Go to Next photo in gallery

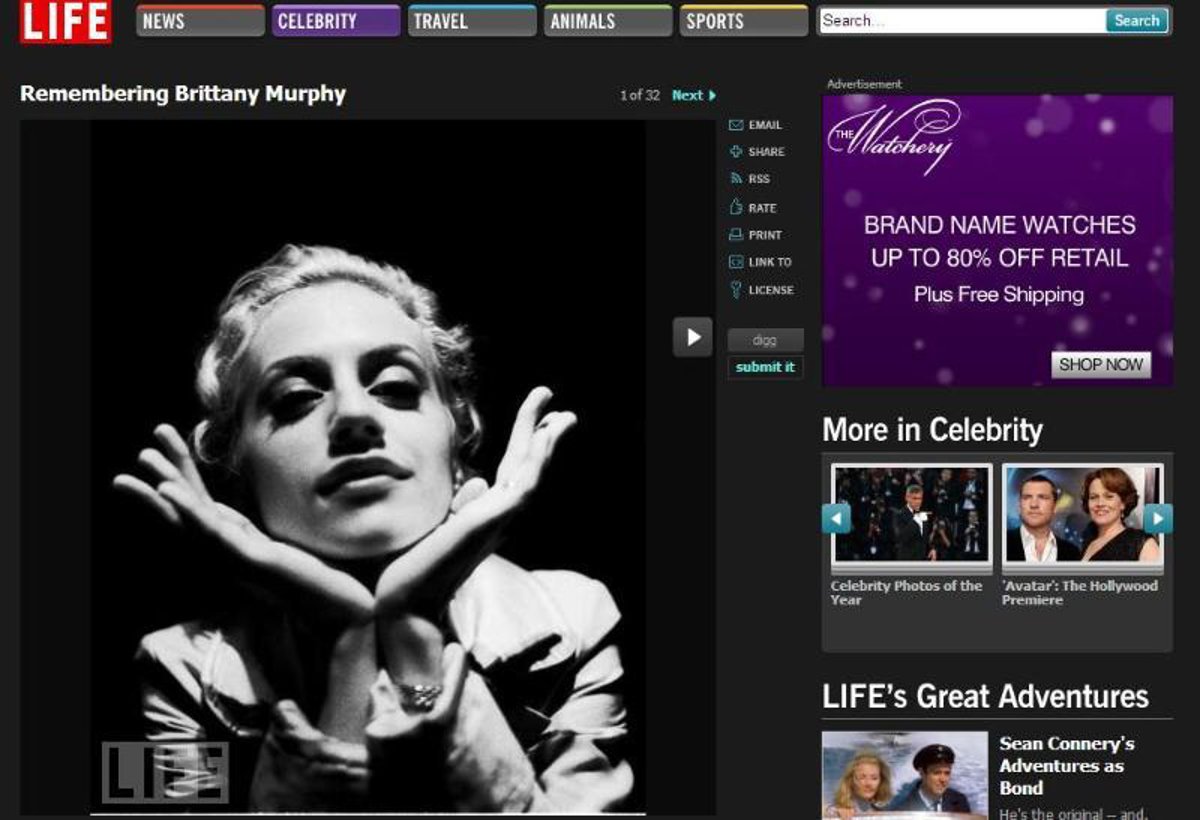tap(693, 95)
